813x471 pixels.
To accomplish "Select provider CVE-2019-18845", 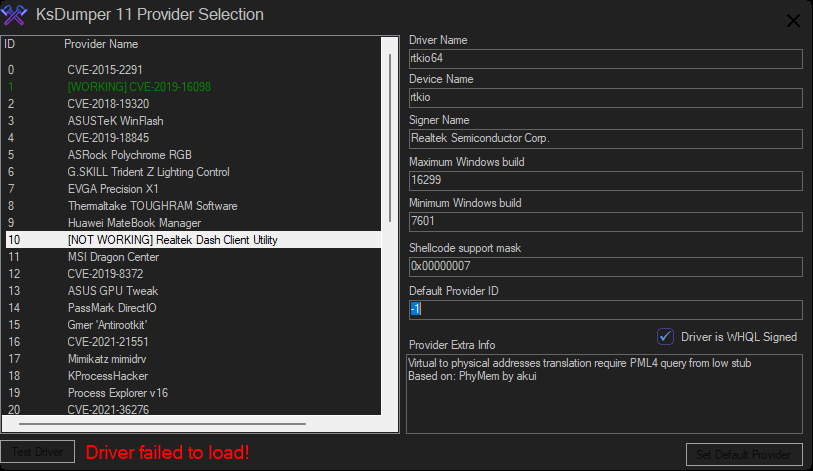I will (193, 138).
